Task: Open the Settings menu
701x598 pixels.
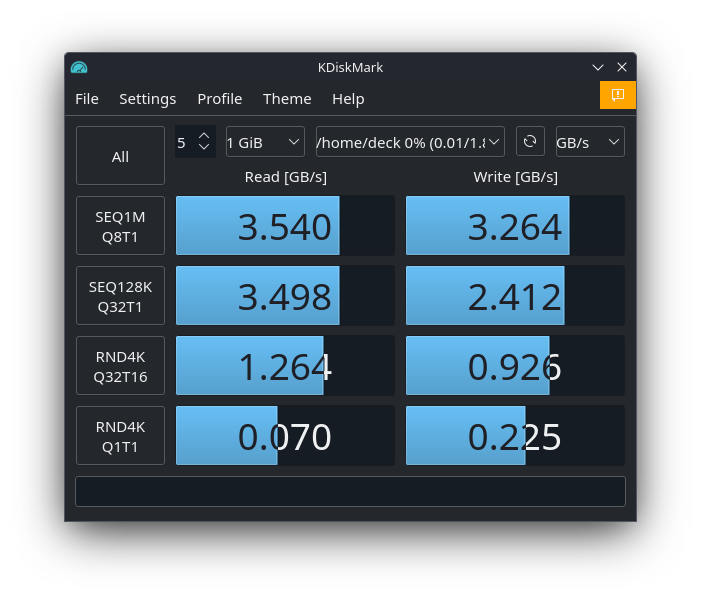Action: [148, 99]
